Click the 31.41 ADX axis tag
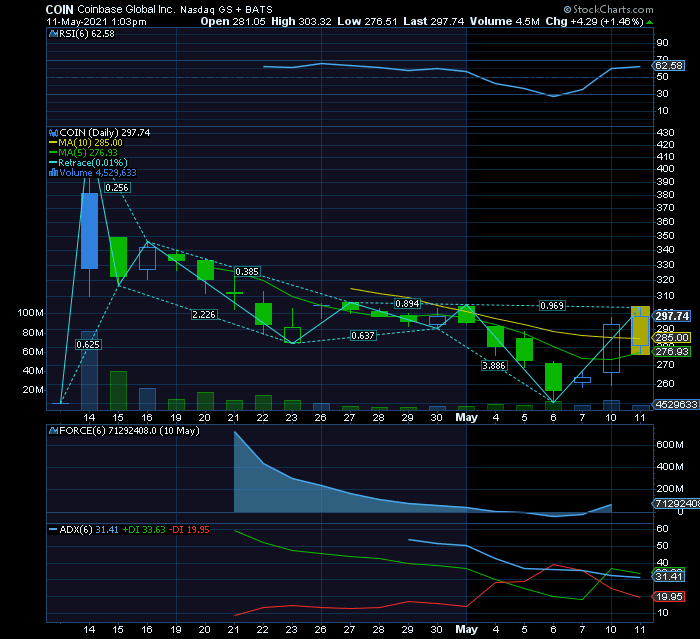 click(x=669, y=577)
